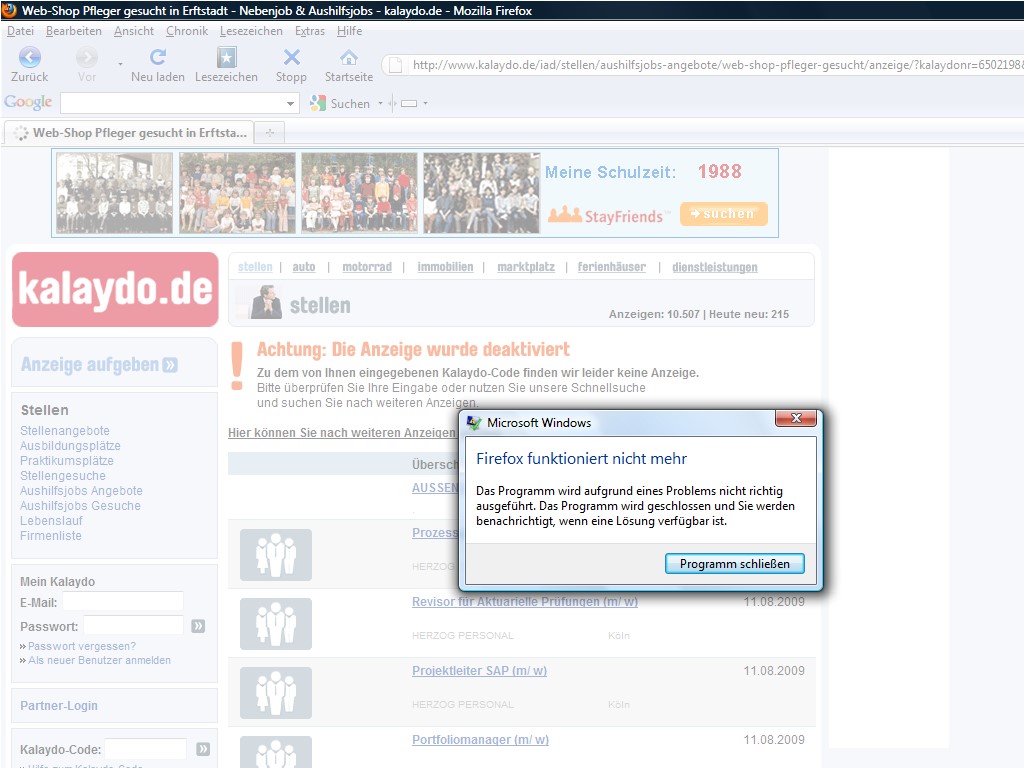The image size is (1024, 768).
Task: Click placeholder image beside Projektleiter SAP
Action: coord(276,693)
